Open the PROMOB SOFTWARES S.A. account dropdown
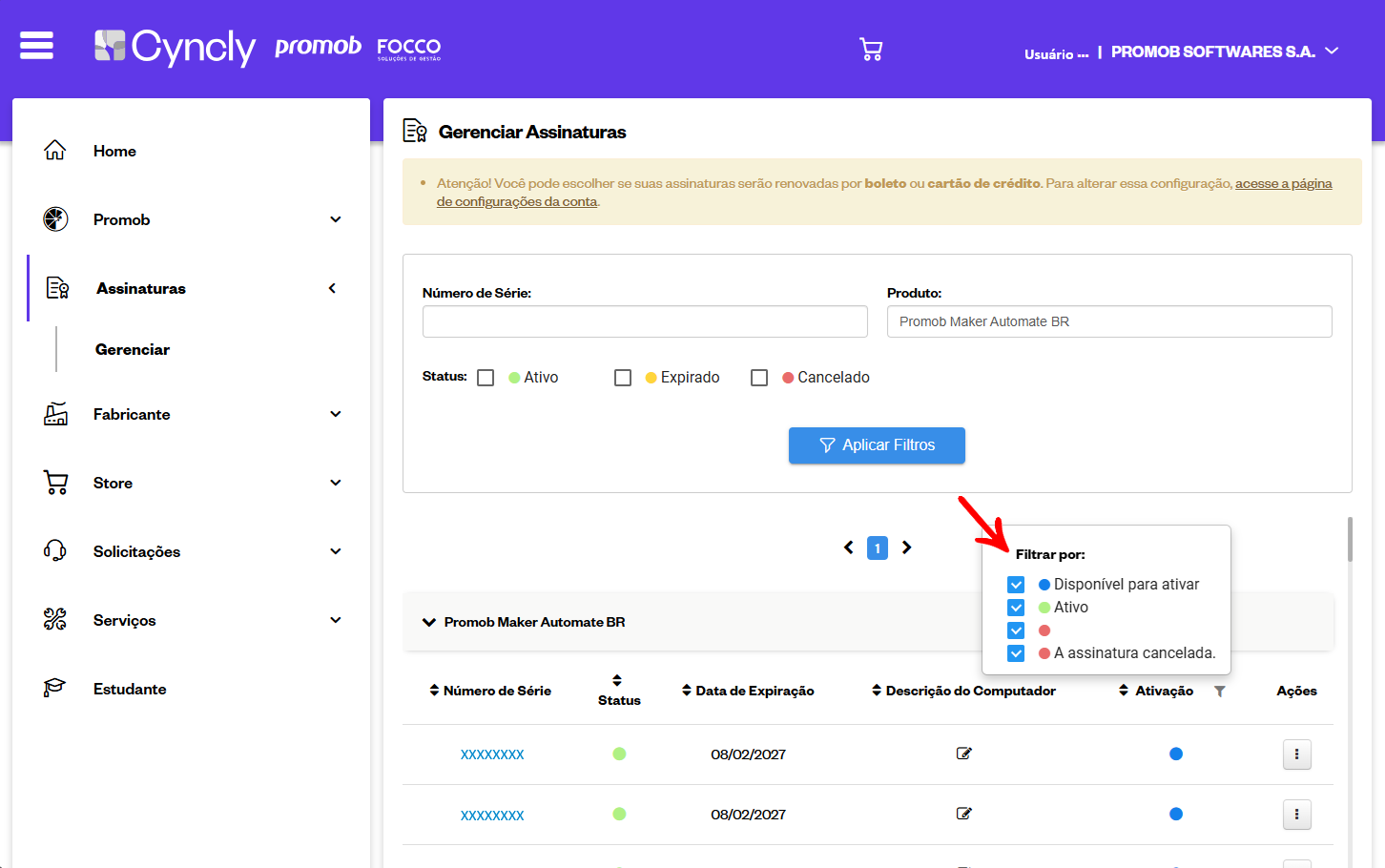The height and width of the screenshot is (868, 1385). (1225, 52)
